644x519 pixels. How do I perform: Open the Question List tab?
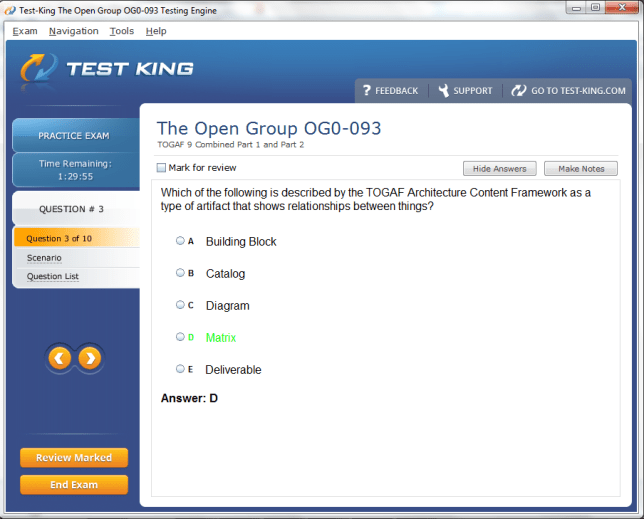(x=53, y=277)
